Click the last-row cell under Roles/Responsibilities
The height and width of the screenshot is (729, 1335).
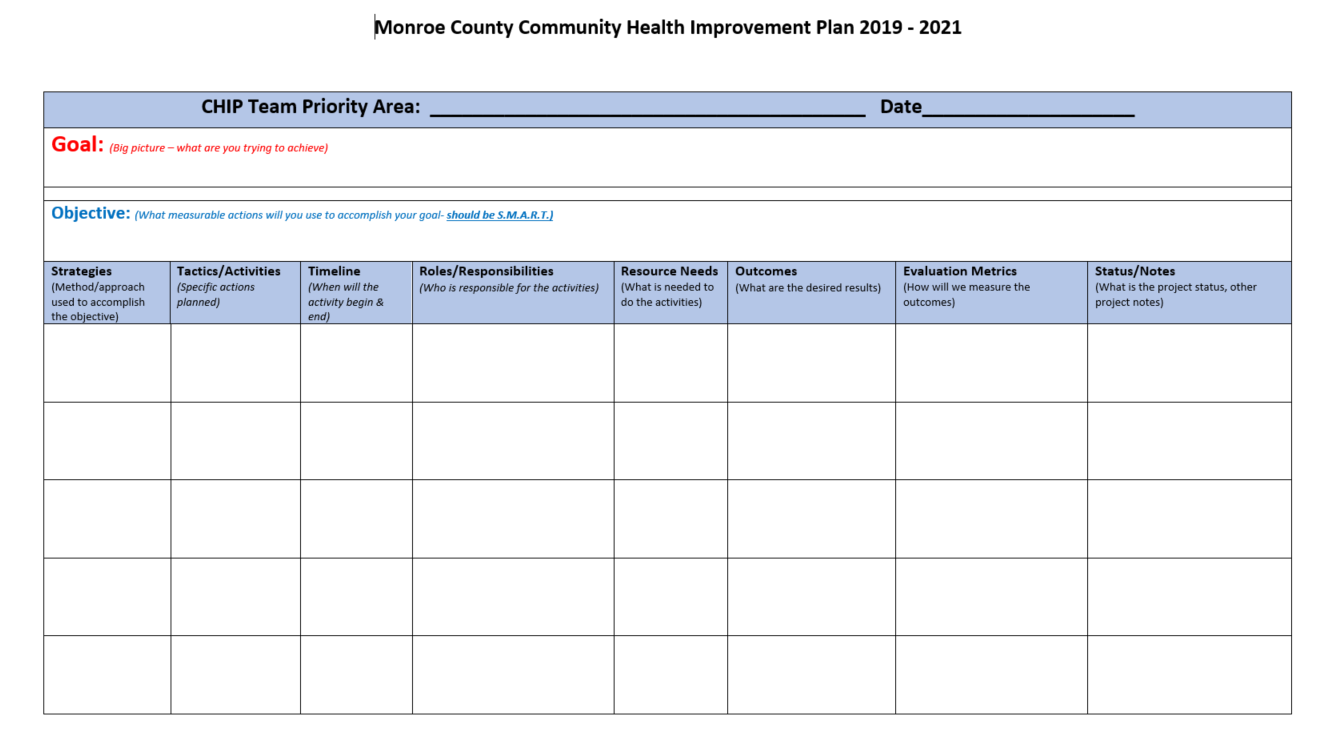(x=513, y=675)
